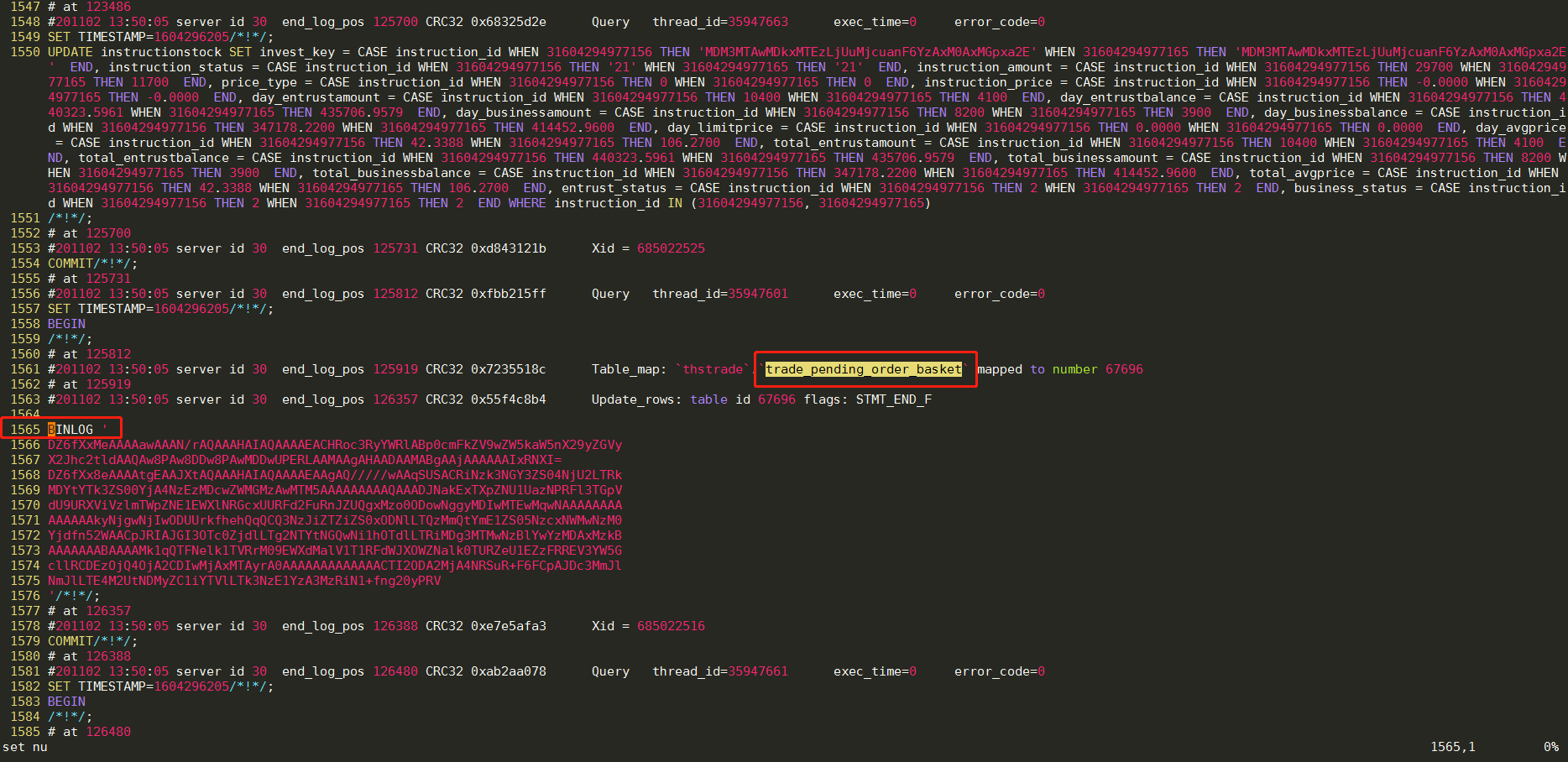Click the 'STMT_END_F' flag
This screenshot has height=762, width=1568.
tap(893, 399)
